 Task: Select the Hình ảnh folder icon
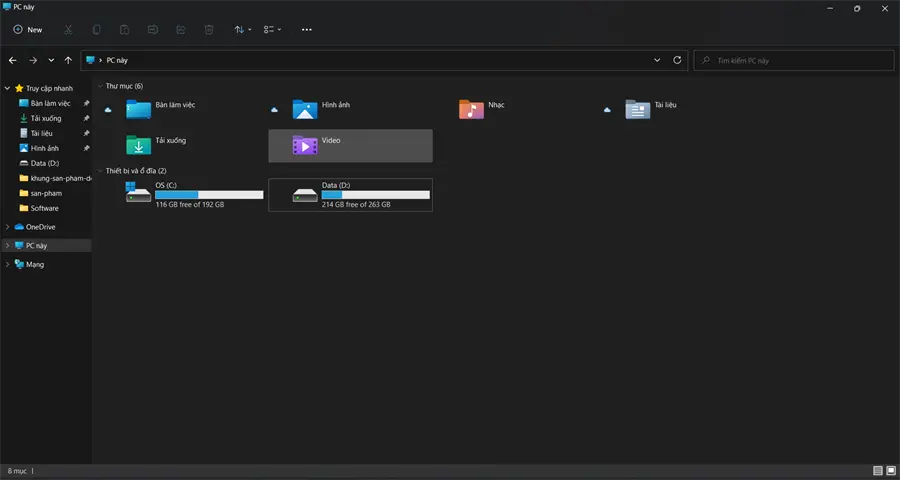[305, 109]
